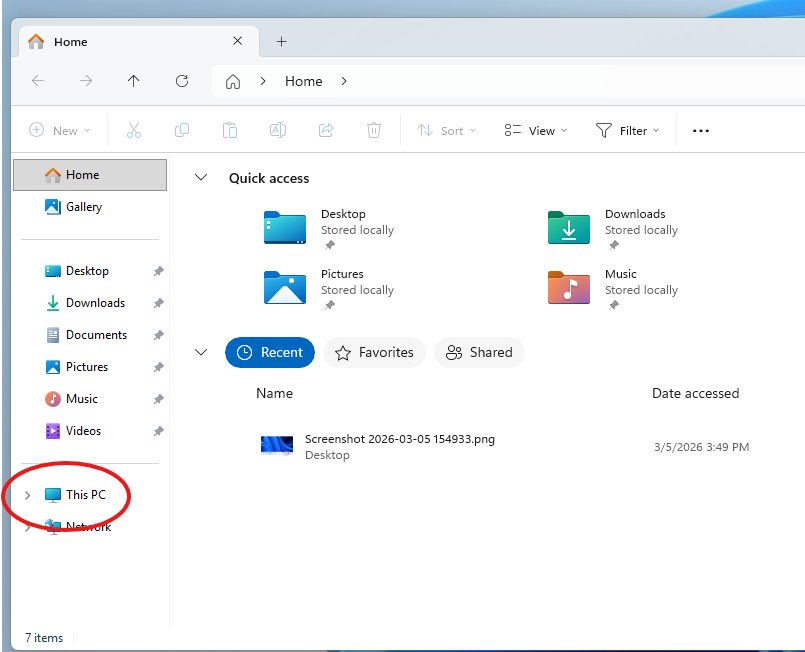
Task: Click the Delete trash icon
Action: click(x=373, y=130)
